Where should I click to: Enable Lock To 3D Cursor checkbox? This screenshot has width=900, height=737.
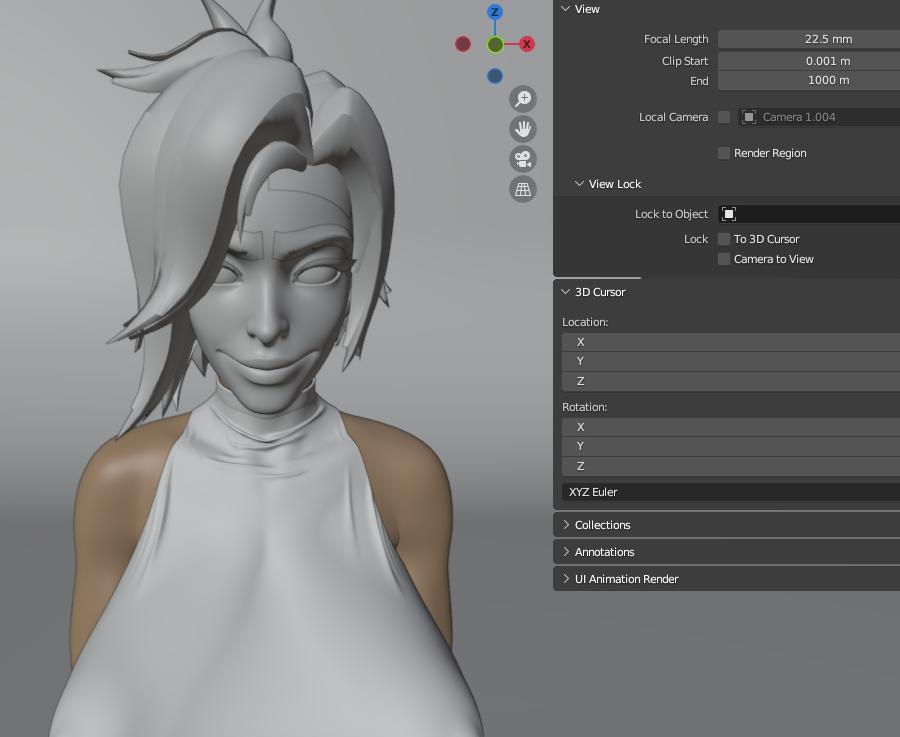(724, 239)
